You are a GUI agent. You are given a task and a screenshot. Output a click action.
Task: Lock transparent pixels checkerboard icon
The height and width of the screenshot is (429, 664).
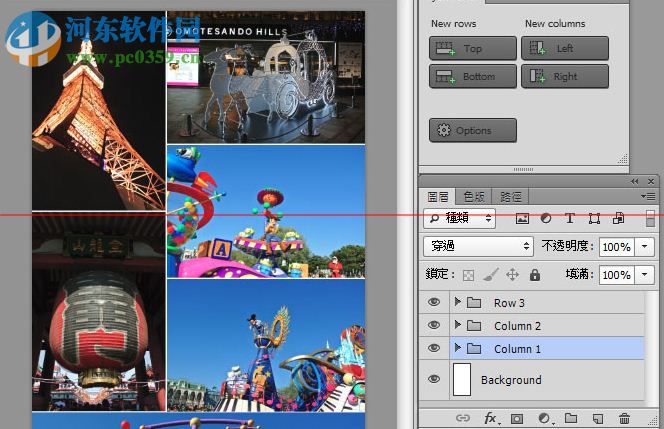[x=468, y=275]
